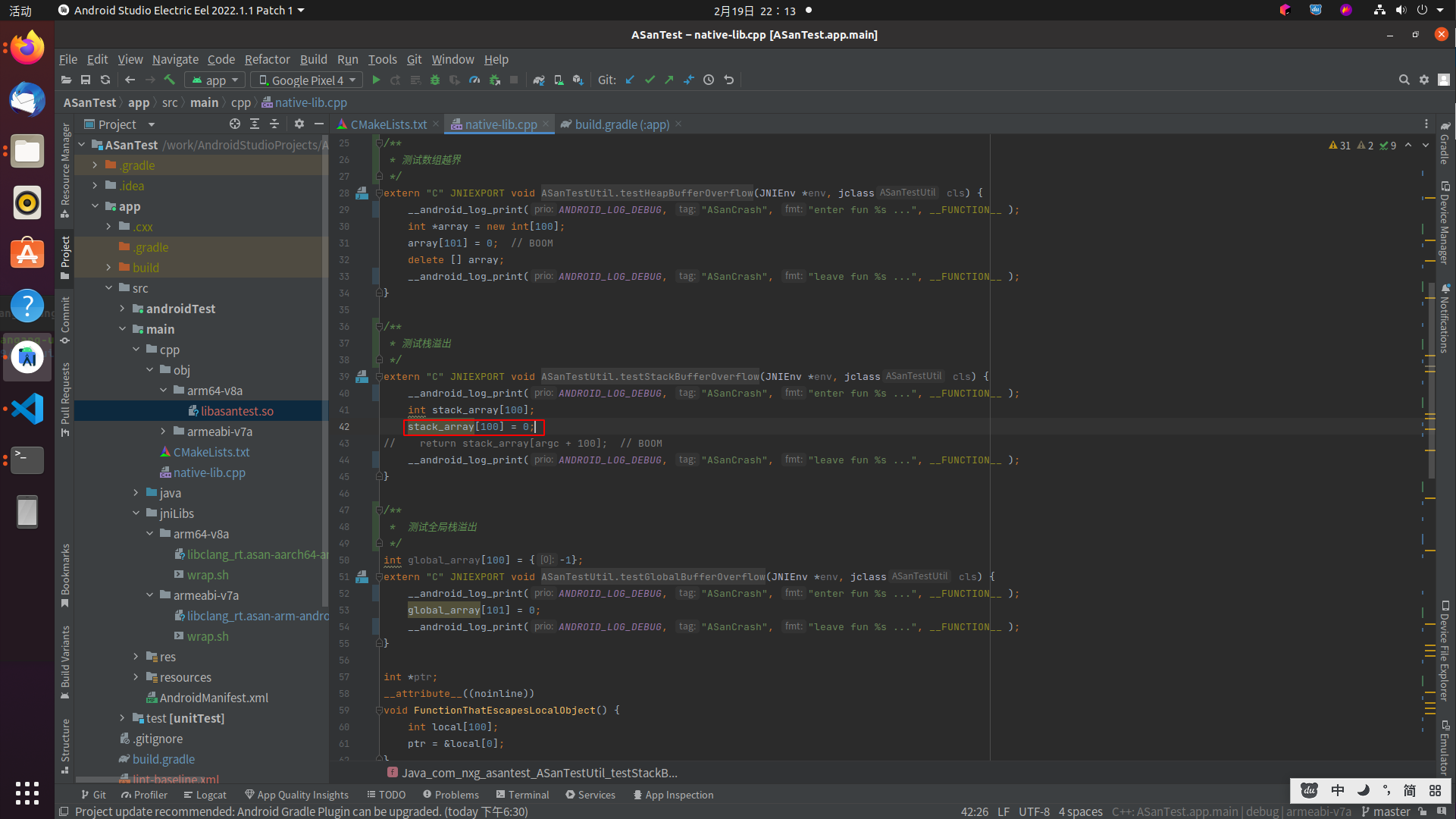Show Git history clock icon
This screenshot has width=1456, height=819.
[x=709, y=80]
